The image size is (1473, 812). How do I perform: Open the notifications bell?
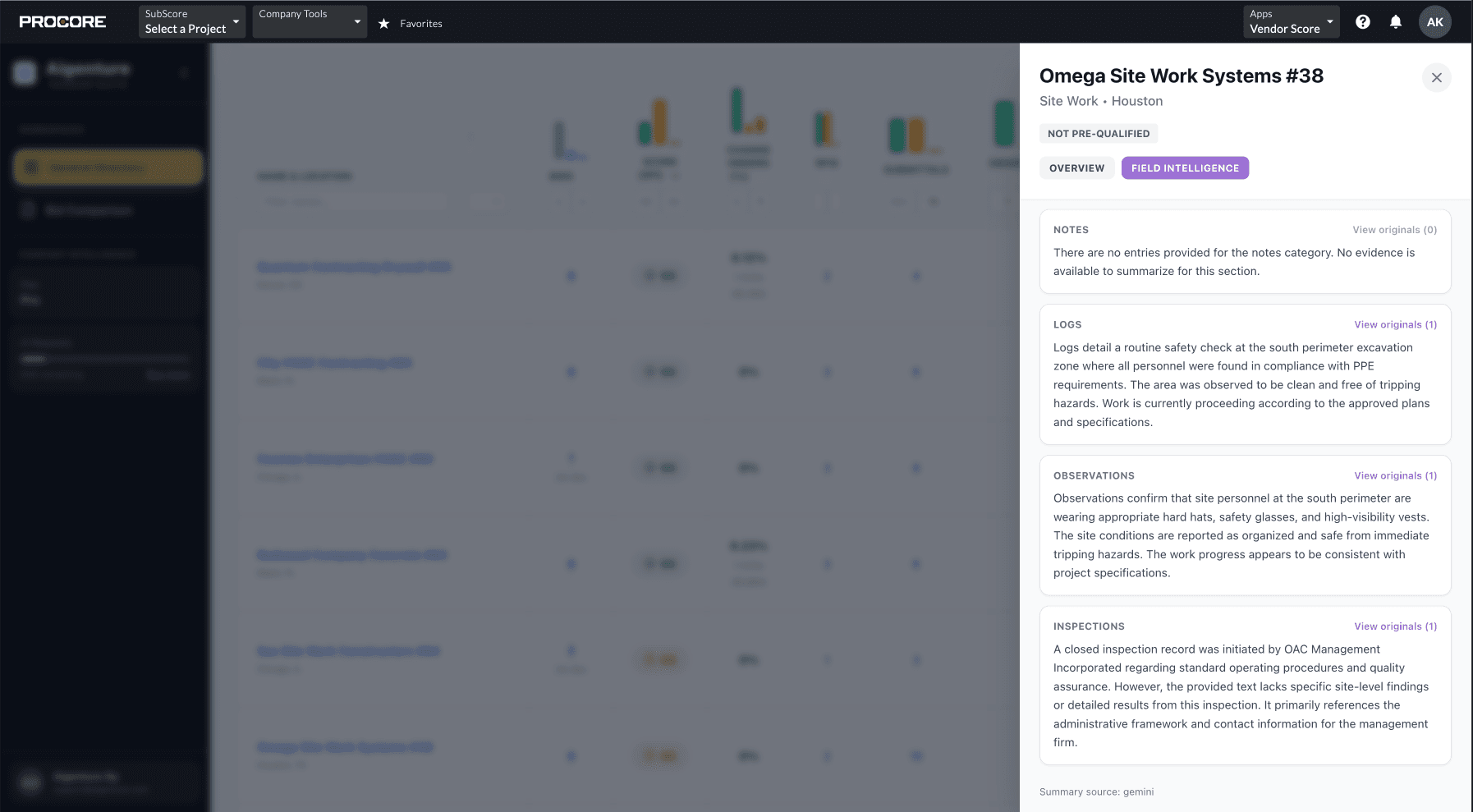point(1396,22)
